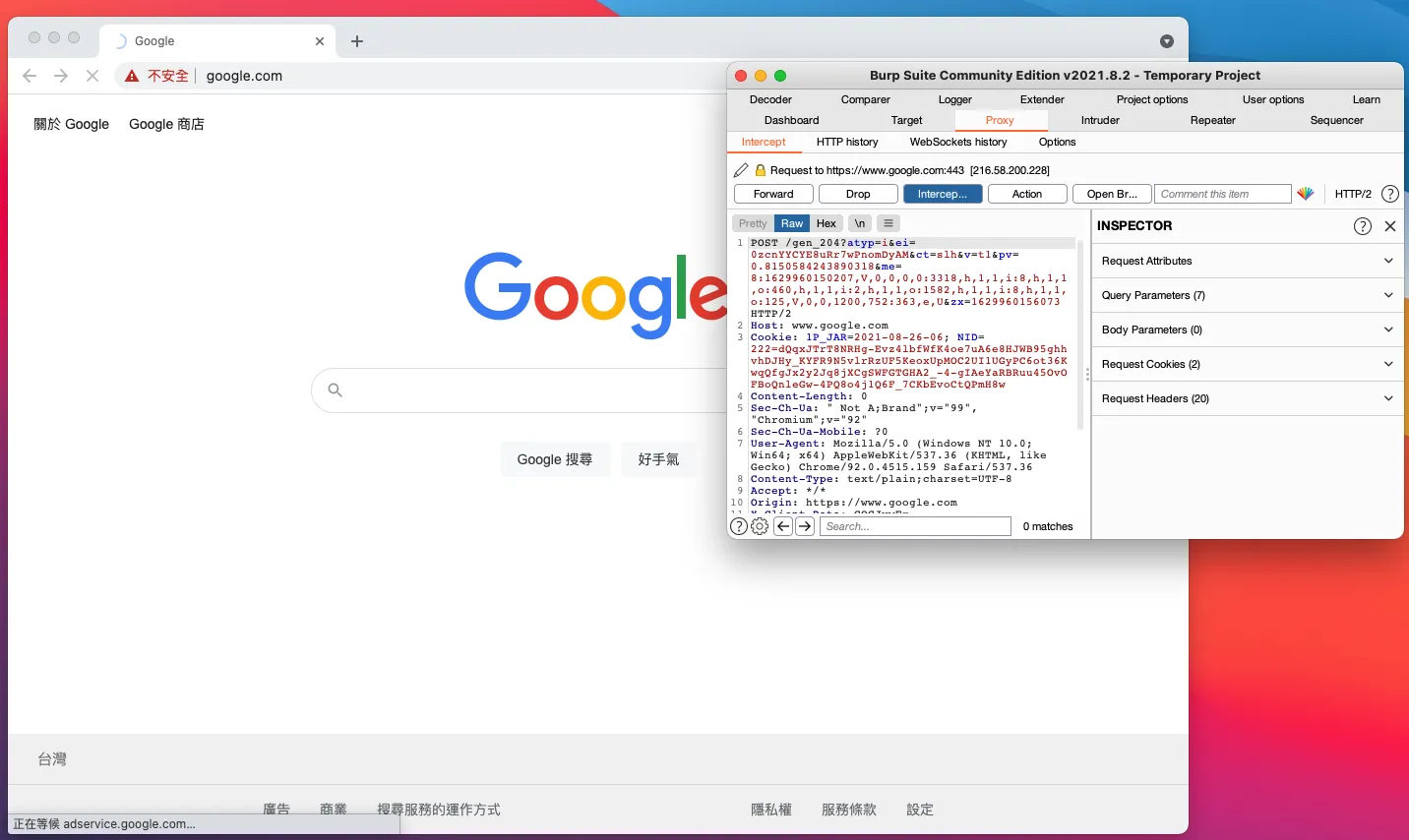Toggle Intercept is on button
Screen dimensions: 1409x840
coord(943,194)
